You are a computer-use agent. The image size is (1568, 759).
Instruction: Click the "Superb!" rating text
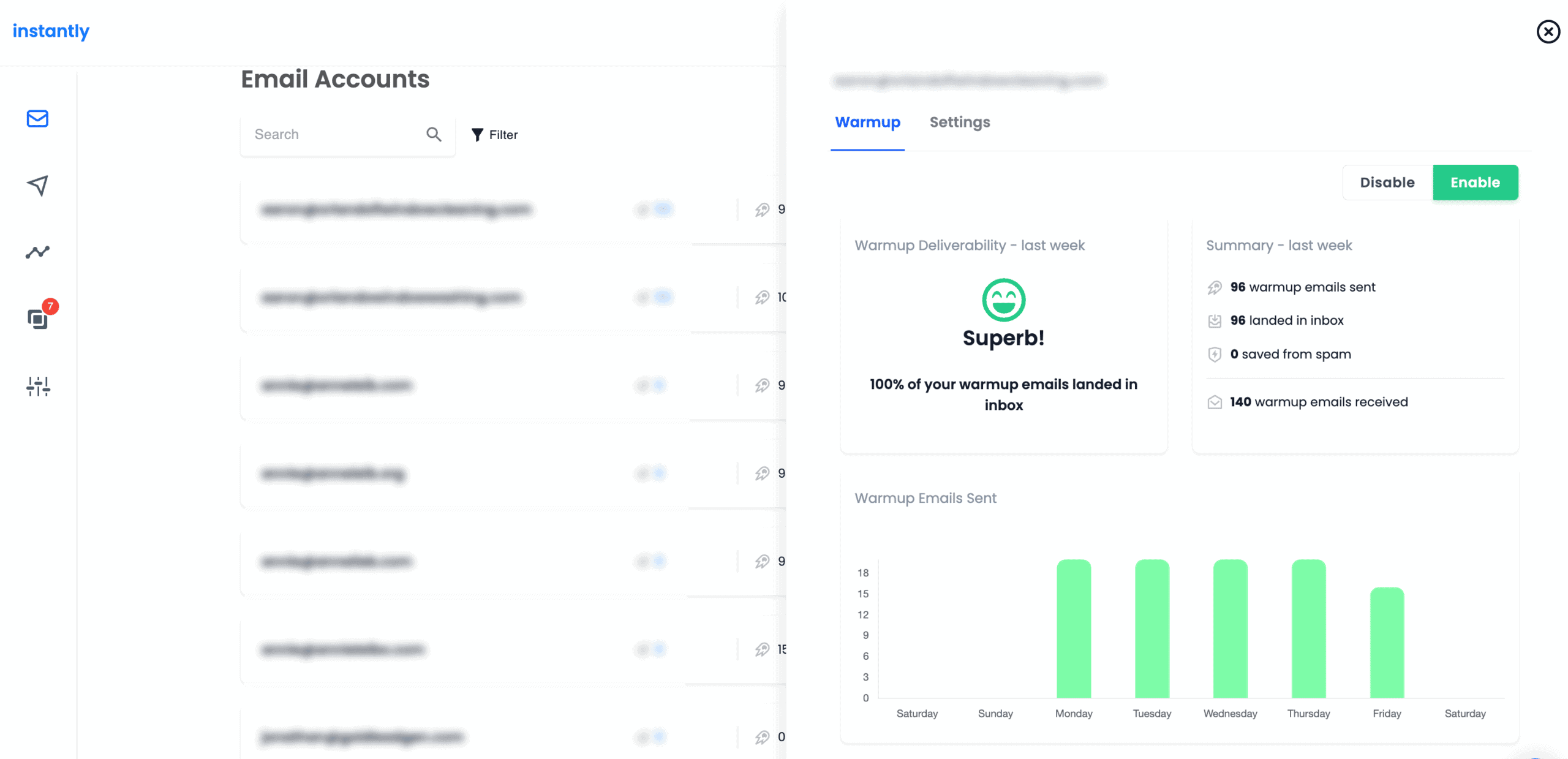(x=1003, y=338)
